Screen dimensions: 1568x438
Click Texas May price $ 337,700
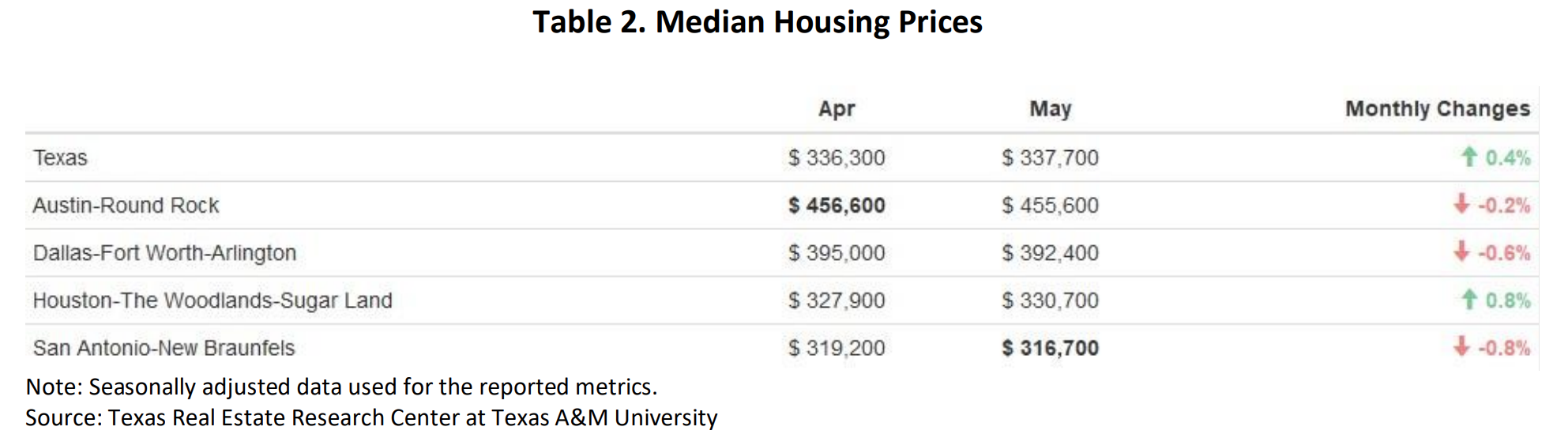click(1050, 158)
